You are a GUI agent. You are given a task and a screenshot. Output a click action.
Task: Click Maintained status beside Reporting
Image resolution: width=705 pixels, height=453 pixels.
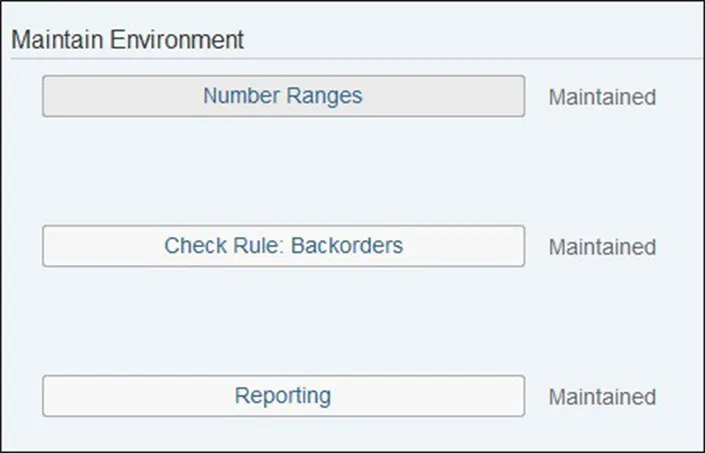[x=602, y=397]
